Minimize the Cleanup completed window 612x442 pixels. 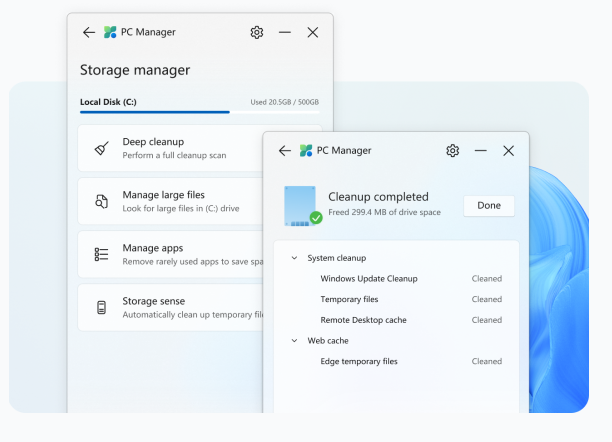click(x=480, y=150)
